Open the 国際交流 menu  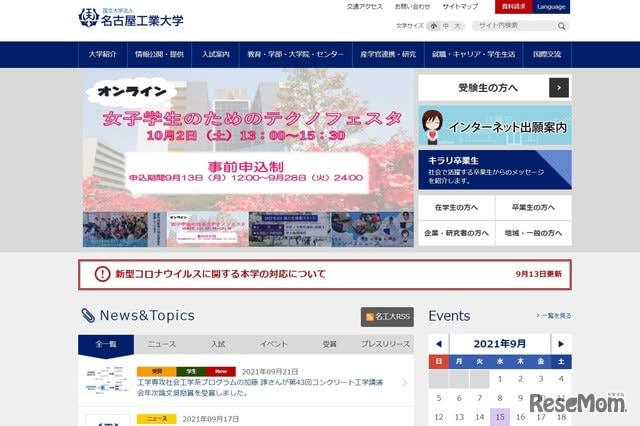[547, 54]
